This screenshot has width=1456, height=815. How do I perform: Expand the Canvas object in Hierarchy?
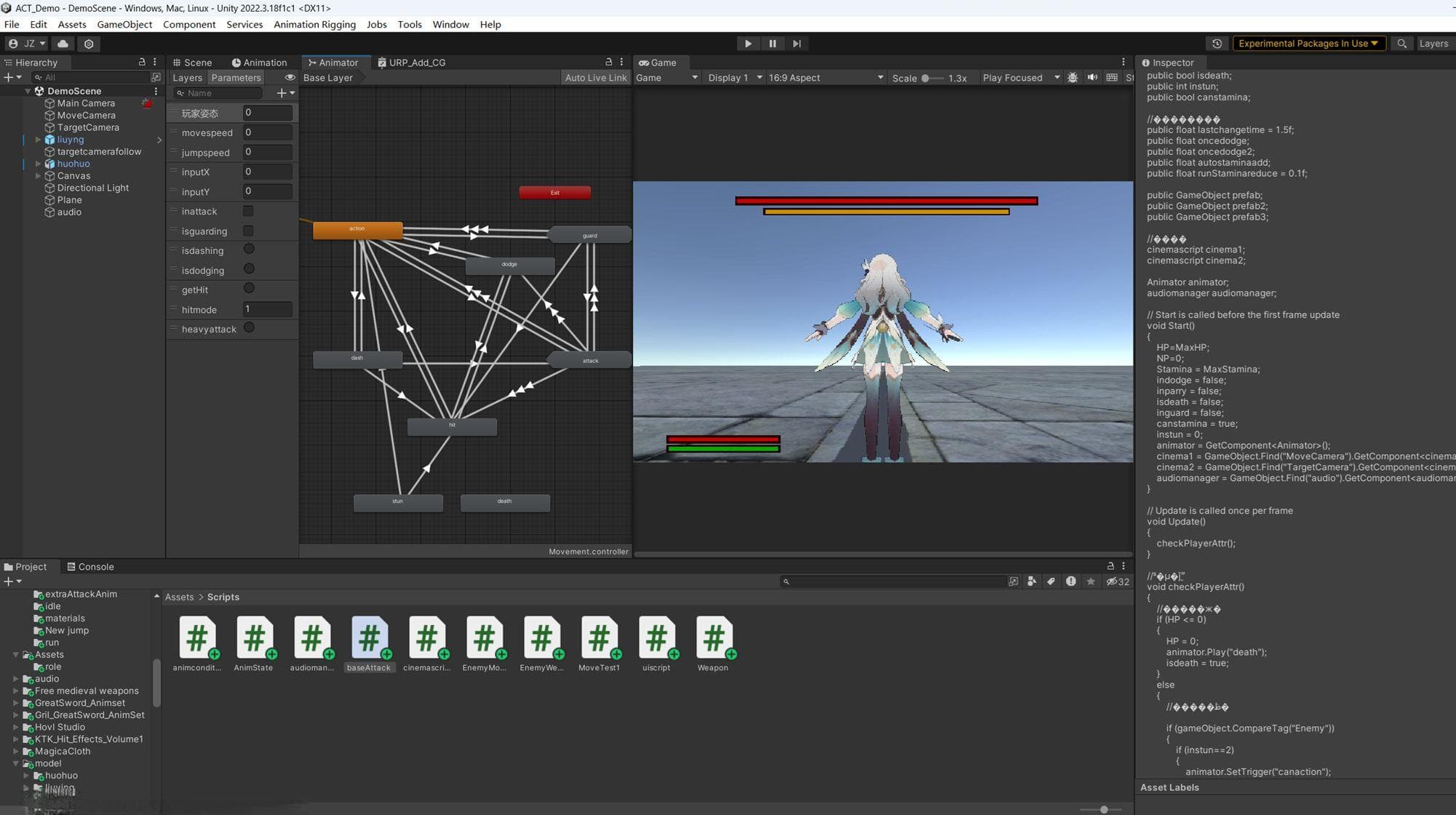click(x=38, y=176)
